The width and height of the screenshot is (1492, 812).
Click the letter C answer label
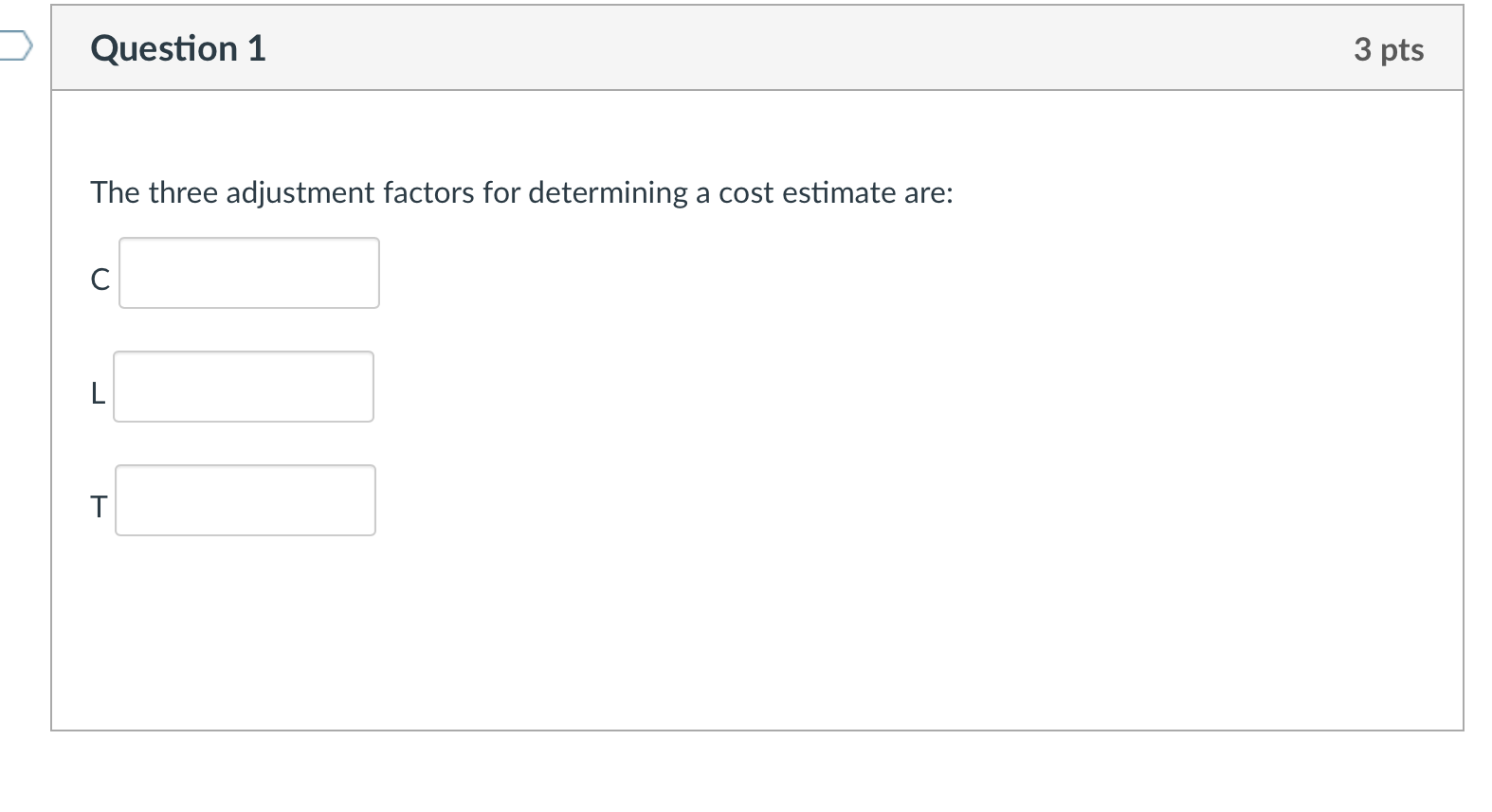click(x=99, y=280)
